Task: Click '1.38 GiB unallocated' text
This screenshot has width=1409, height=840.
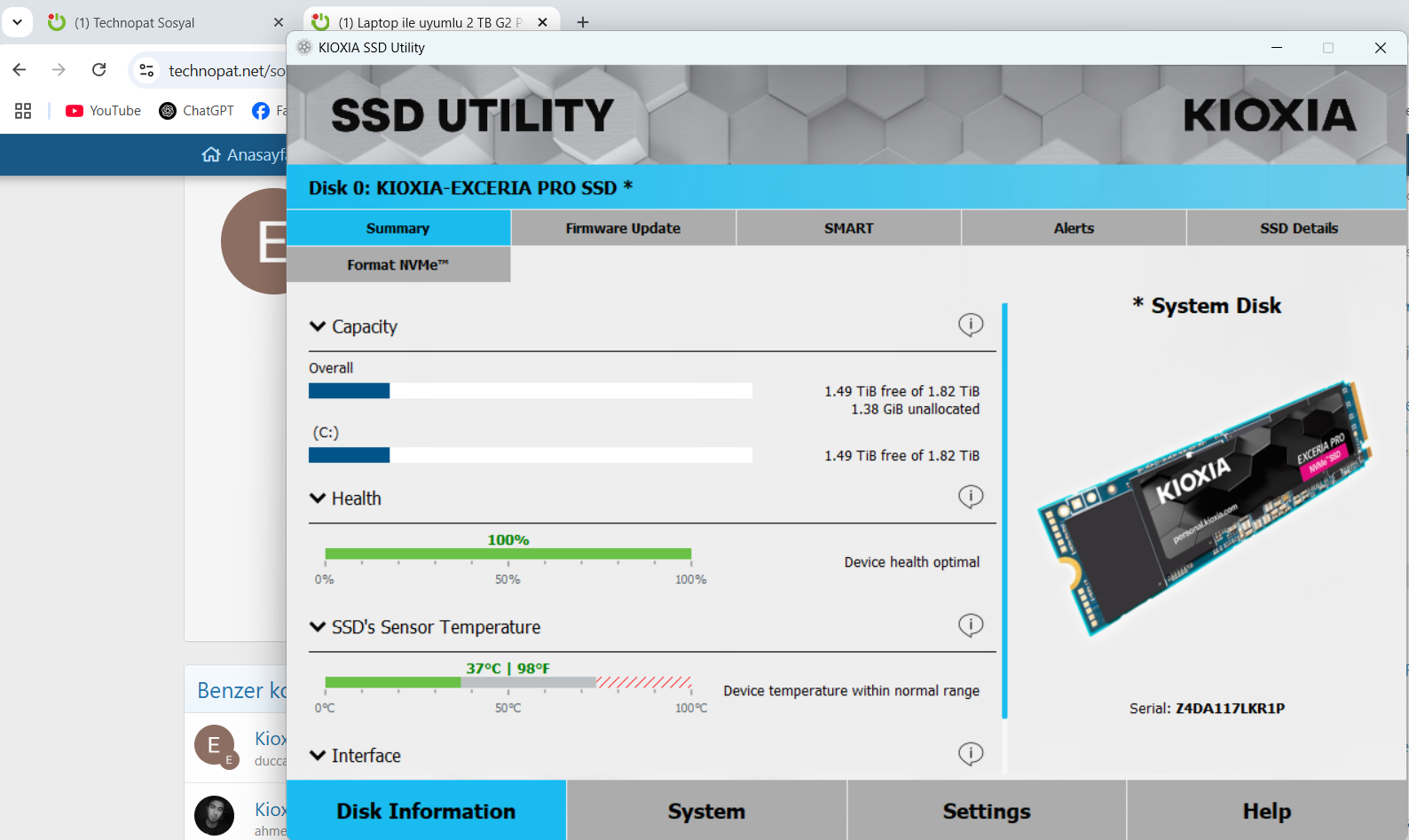Action: 916,409
